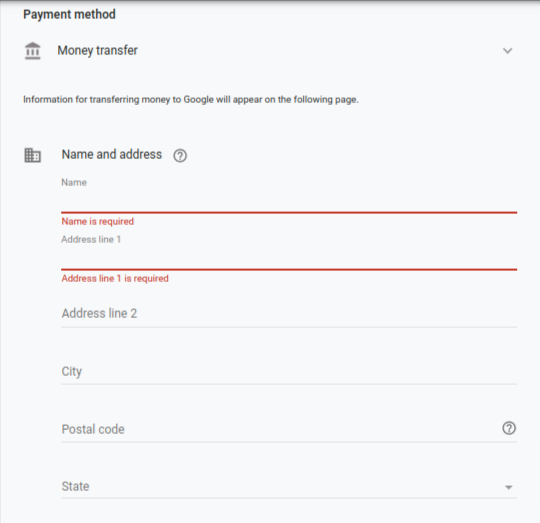
Task: Click the small Address line 1 label
Action: pyautogui.click(x=91, y=239)
